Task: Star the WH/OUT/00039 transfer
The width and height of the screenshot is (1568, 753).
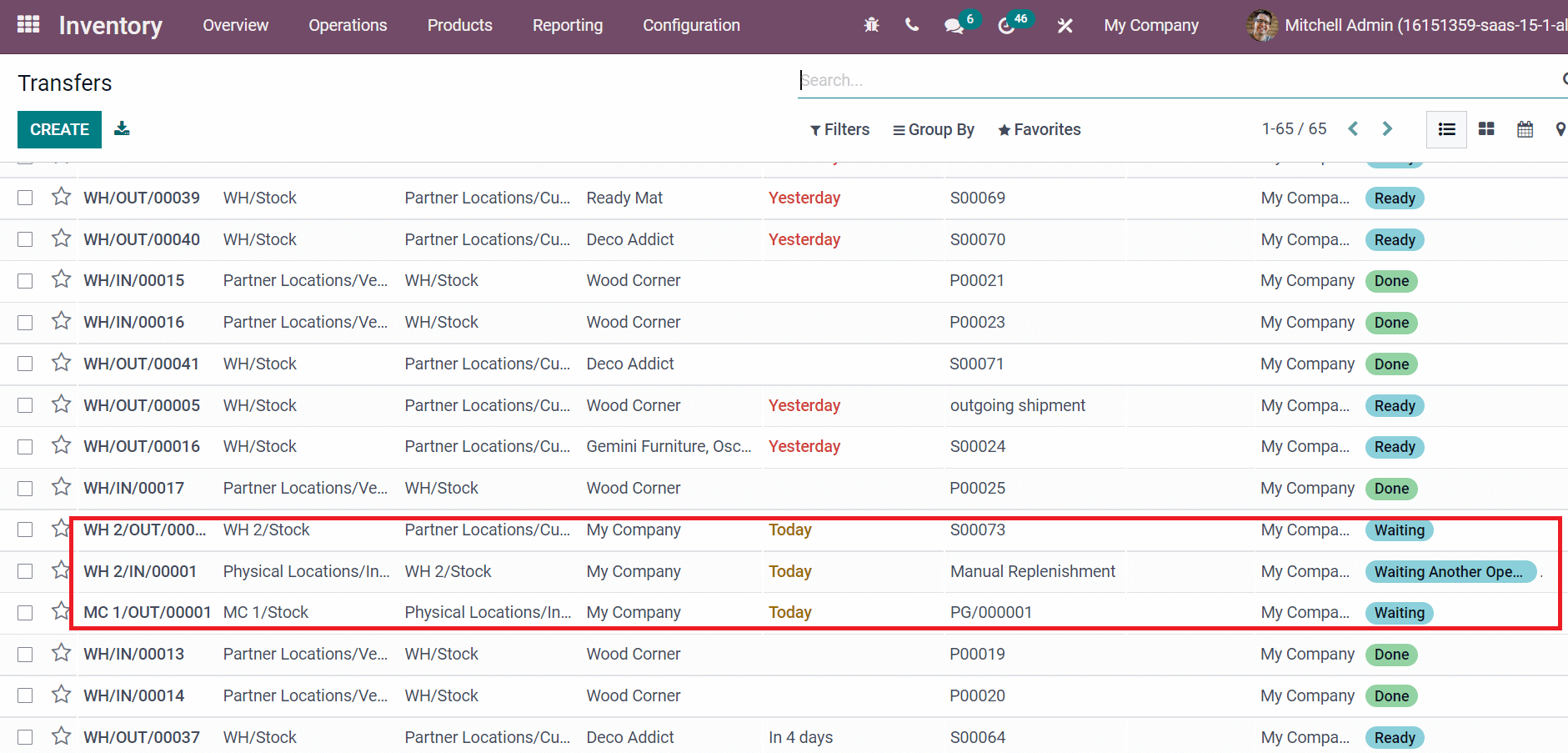Action: pos(61,197)
